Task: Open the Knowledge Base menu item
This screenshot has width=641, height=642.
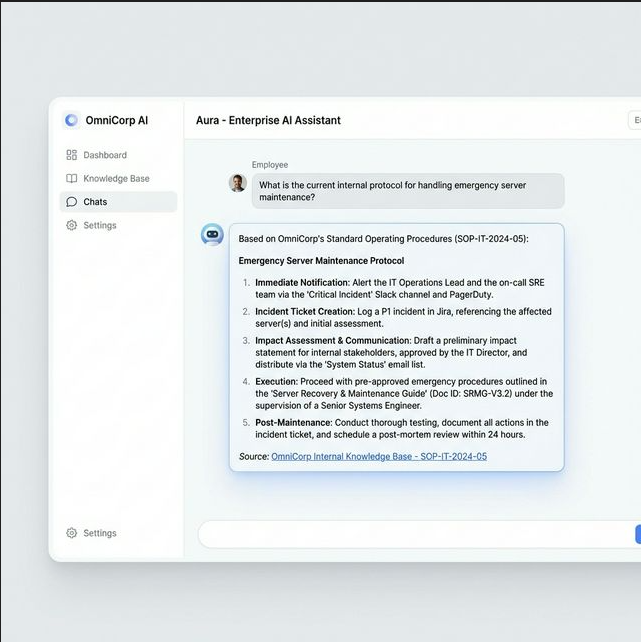Action: (116, 179)
